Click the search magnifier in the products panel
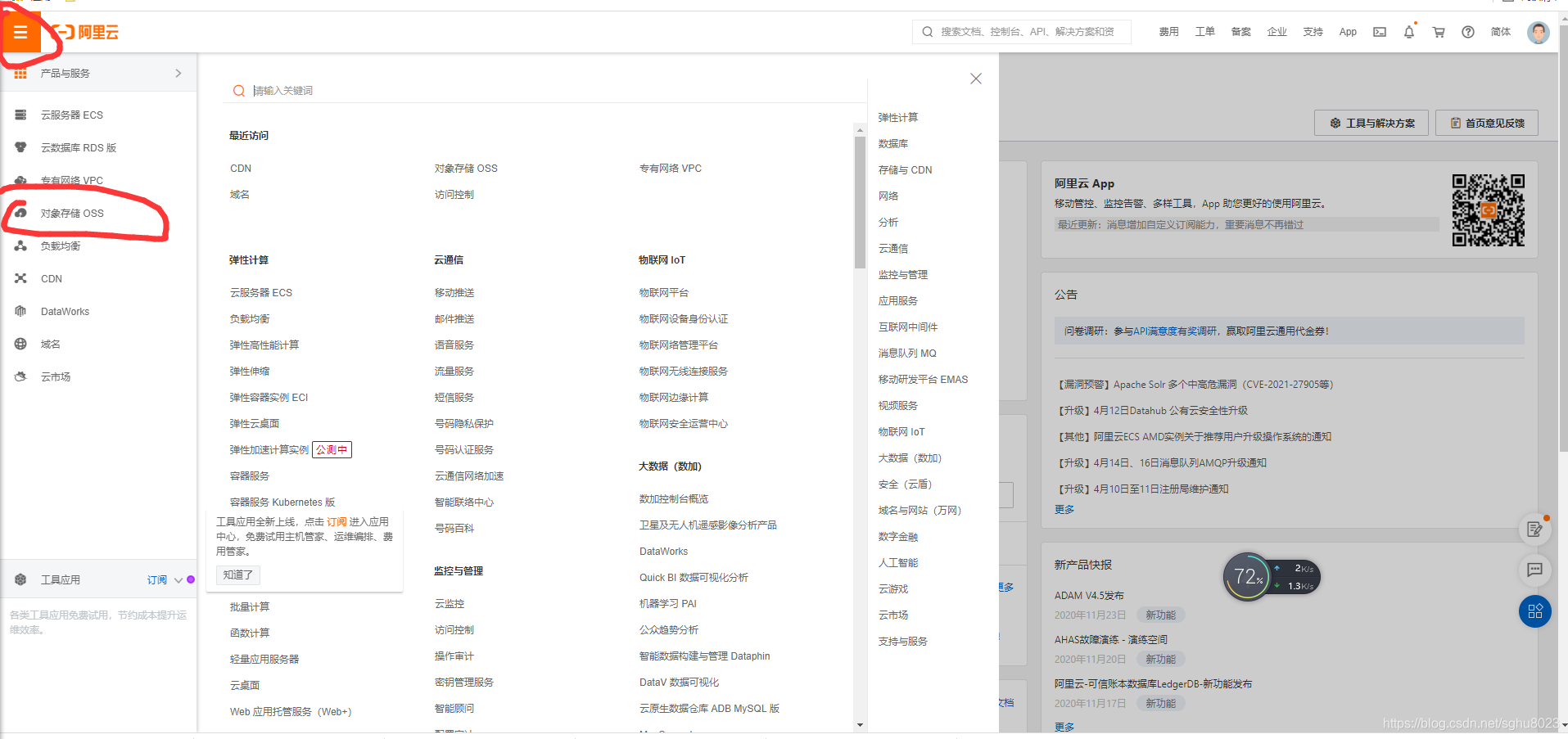The width and height of the screenshot is (1568, 739). pos(239,91)
